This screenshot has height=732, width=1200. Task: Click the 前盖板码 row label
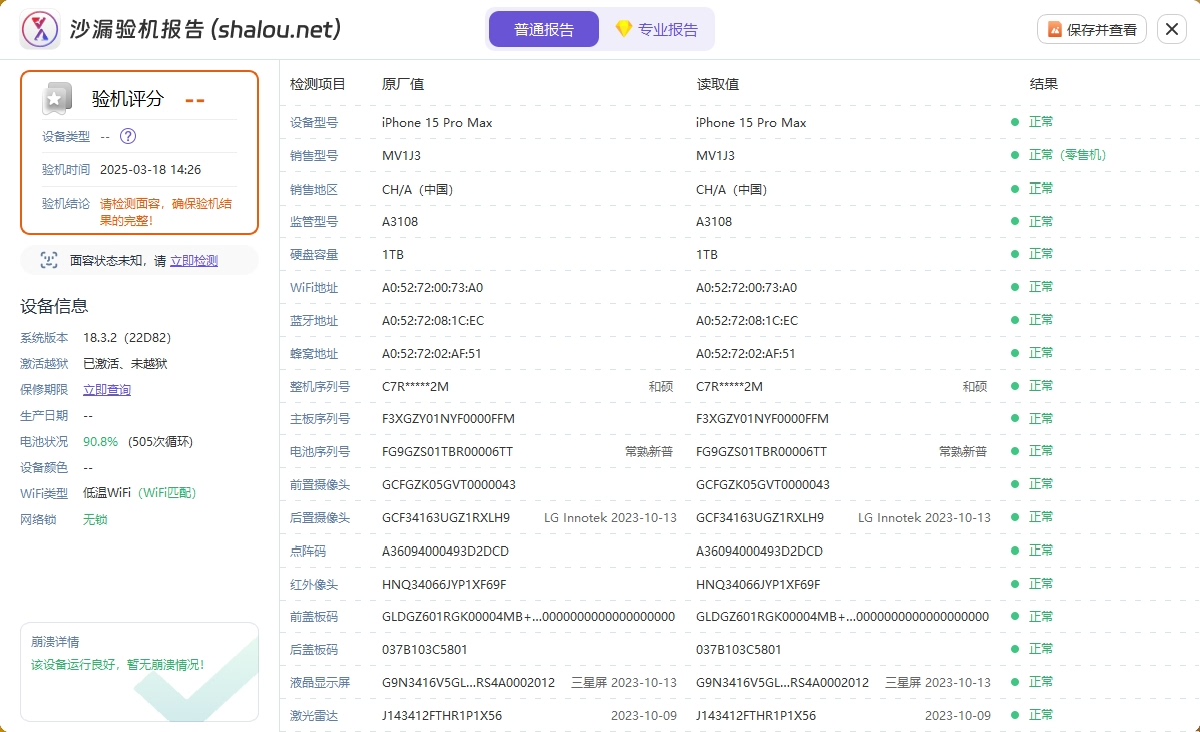tap(314, 616)
